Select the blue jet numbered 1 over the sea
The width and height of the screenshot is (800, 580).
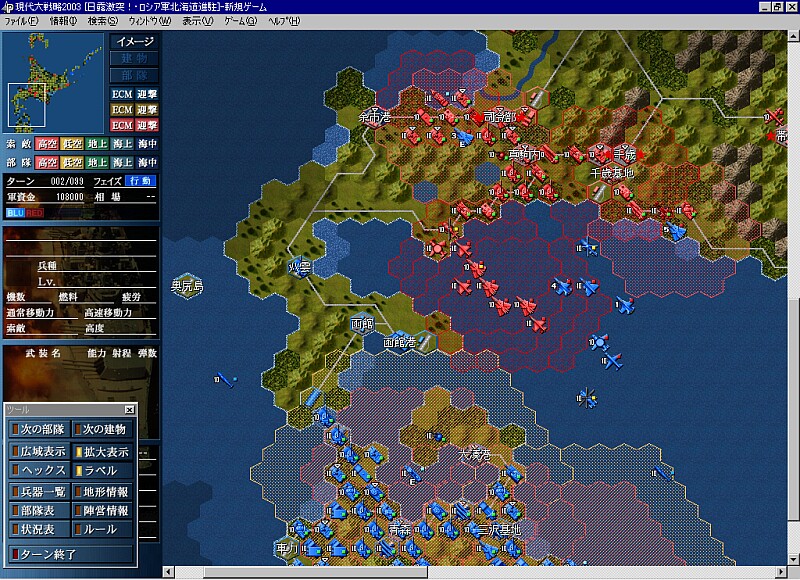click(626, 306)
